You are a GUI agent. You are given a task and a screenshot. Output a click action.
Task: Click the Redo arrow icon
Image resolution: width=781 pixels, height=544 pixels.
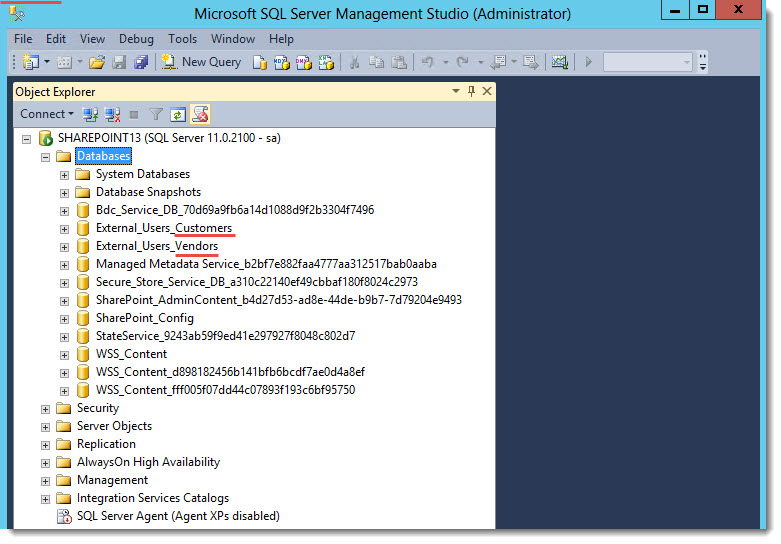[x=463, y=62]
